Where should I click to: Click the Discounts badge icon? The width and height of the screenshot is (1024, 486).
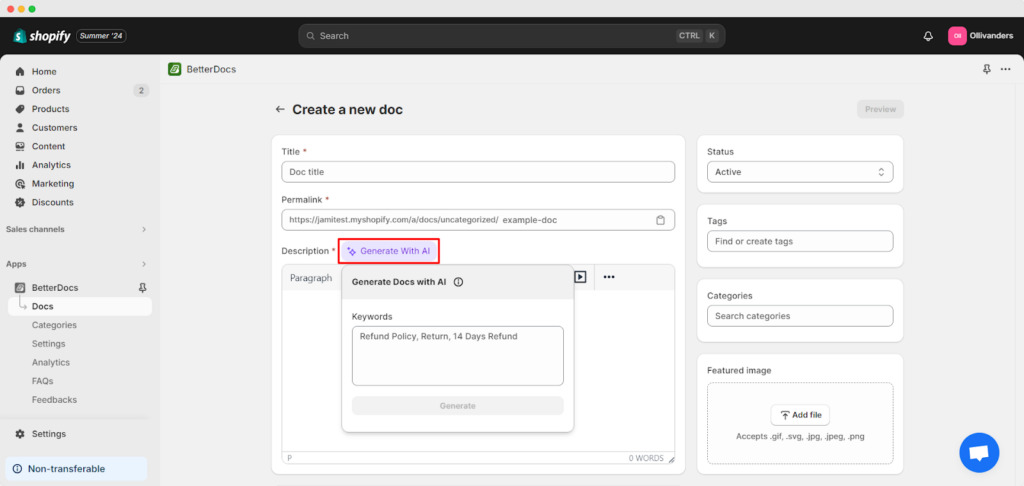click(x=20, y=202)
